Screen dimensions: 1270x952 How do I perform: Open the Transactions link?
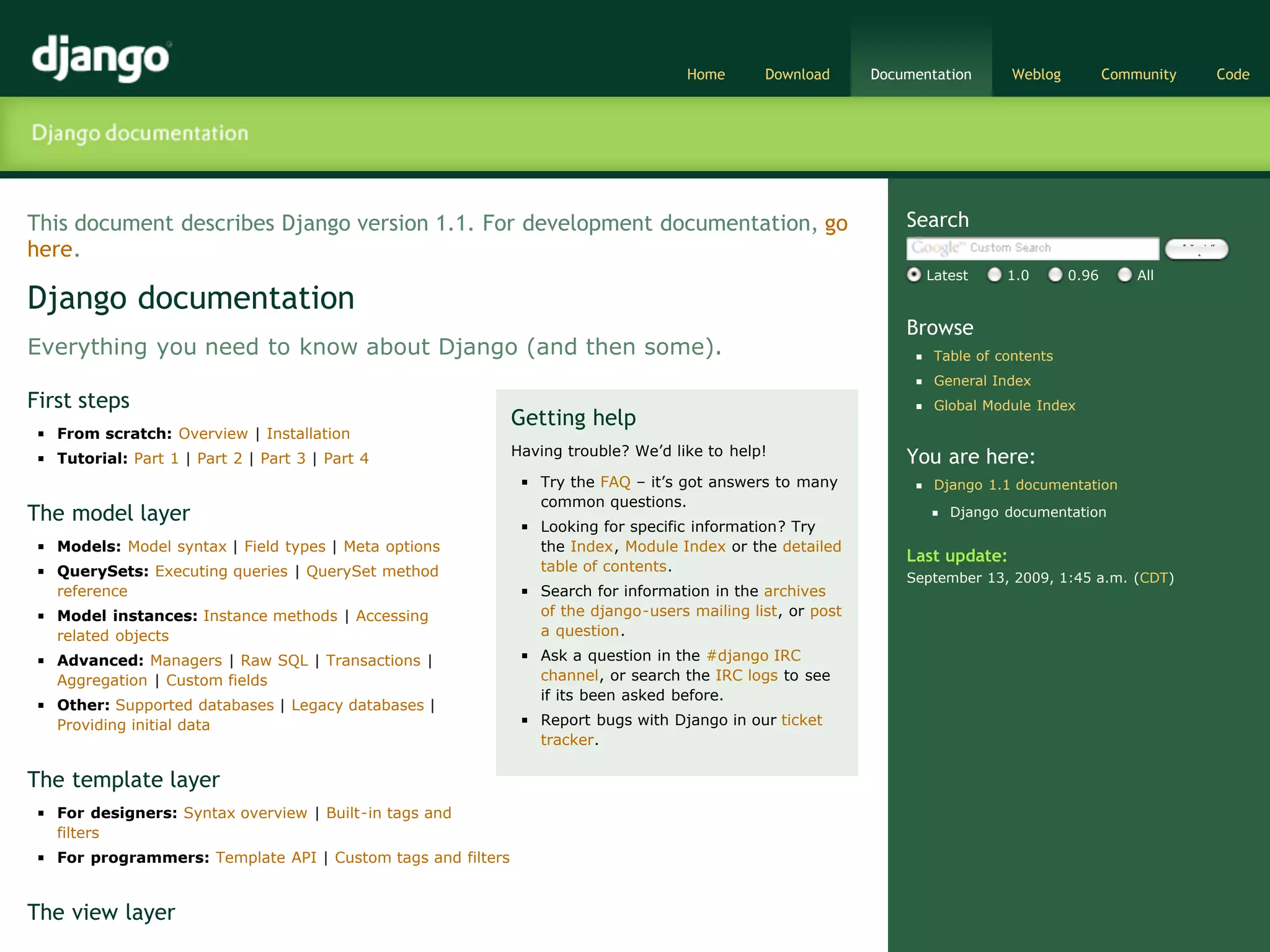373,660
